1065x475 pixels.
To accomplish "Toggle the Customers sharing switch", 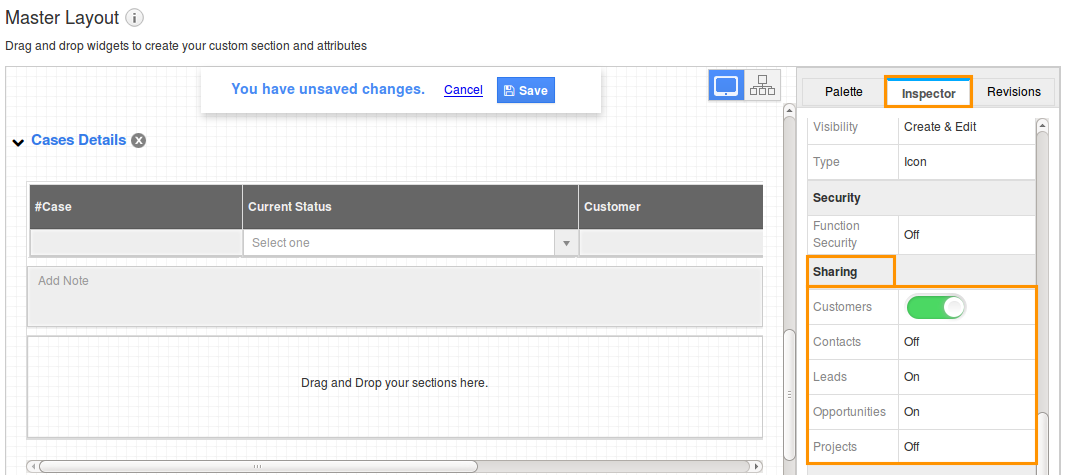I will tap(936, 307).
